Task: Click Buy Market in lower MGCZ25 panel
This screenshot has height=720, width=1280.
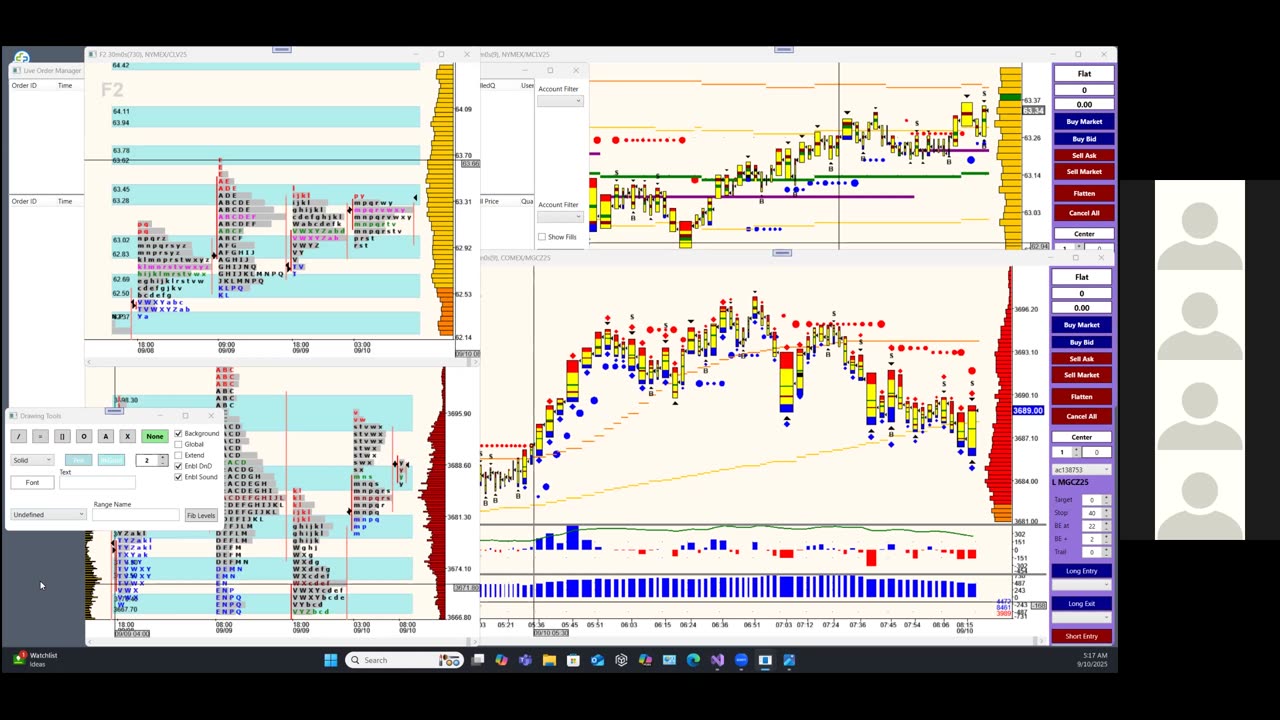Action: pos(1081,325)
